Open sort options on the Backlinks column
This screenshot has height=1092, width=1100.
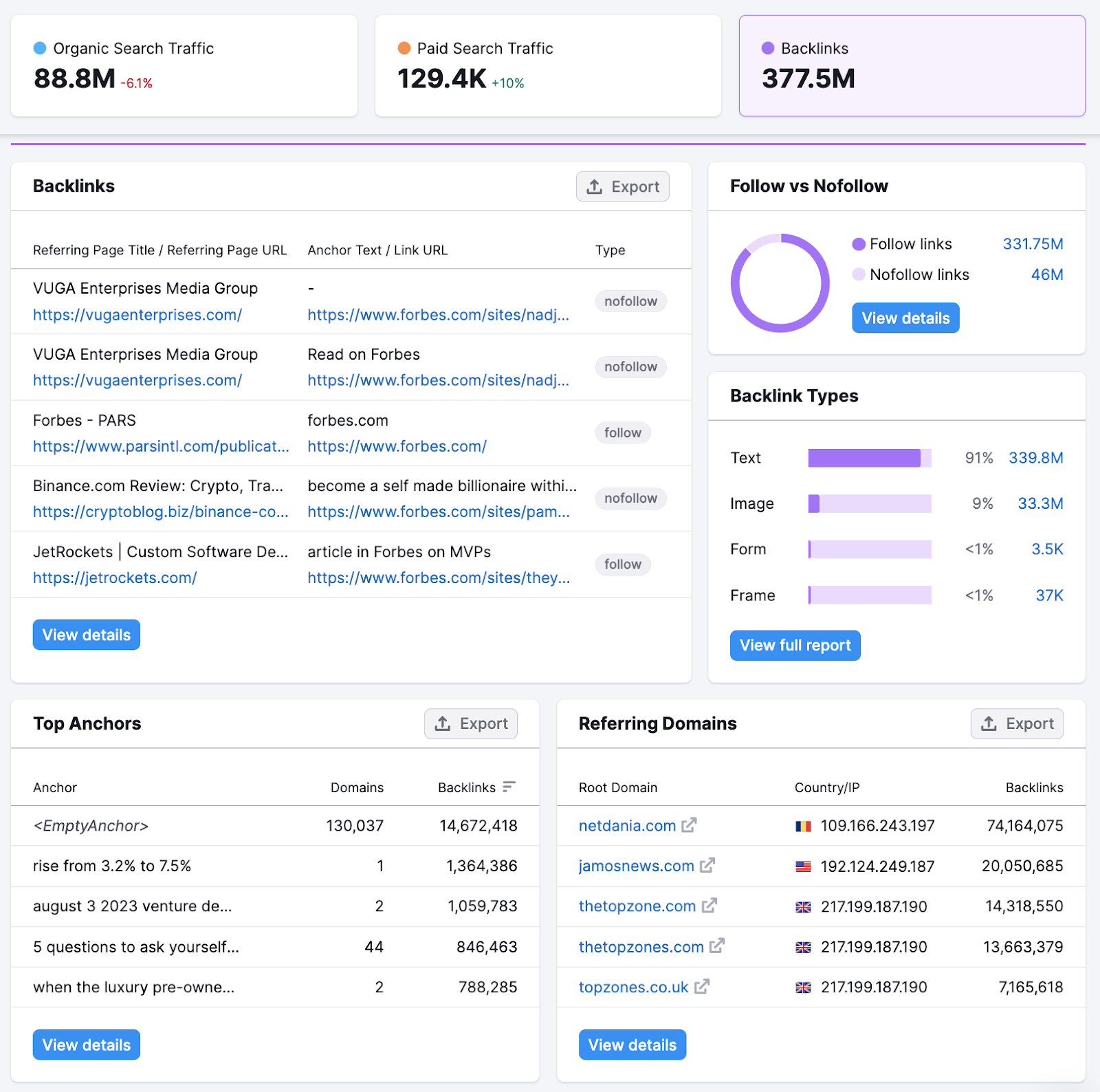[x=509, y=787]
